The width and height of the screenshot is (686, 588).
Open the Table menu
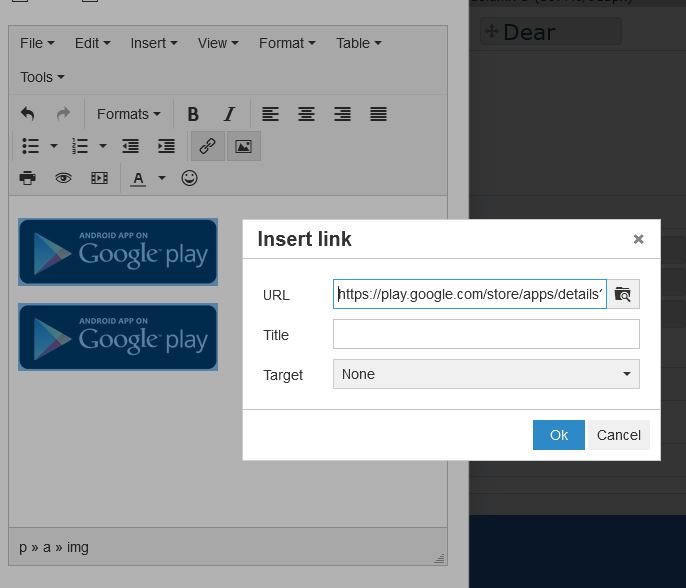click(x=358, y=43)
